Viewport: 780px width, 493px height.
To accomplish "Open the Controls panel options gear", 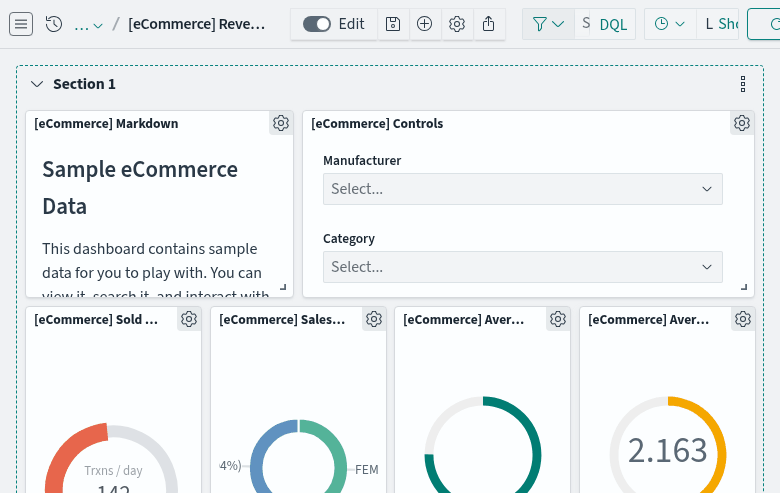I will coord(742,123).
